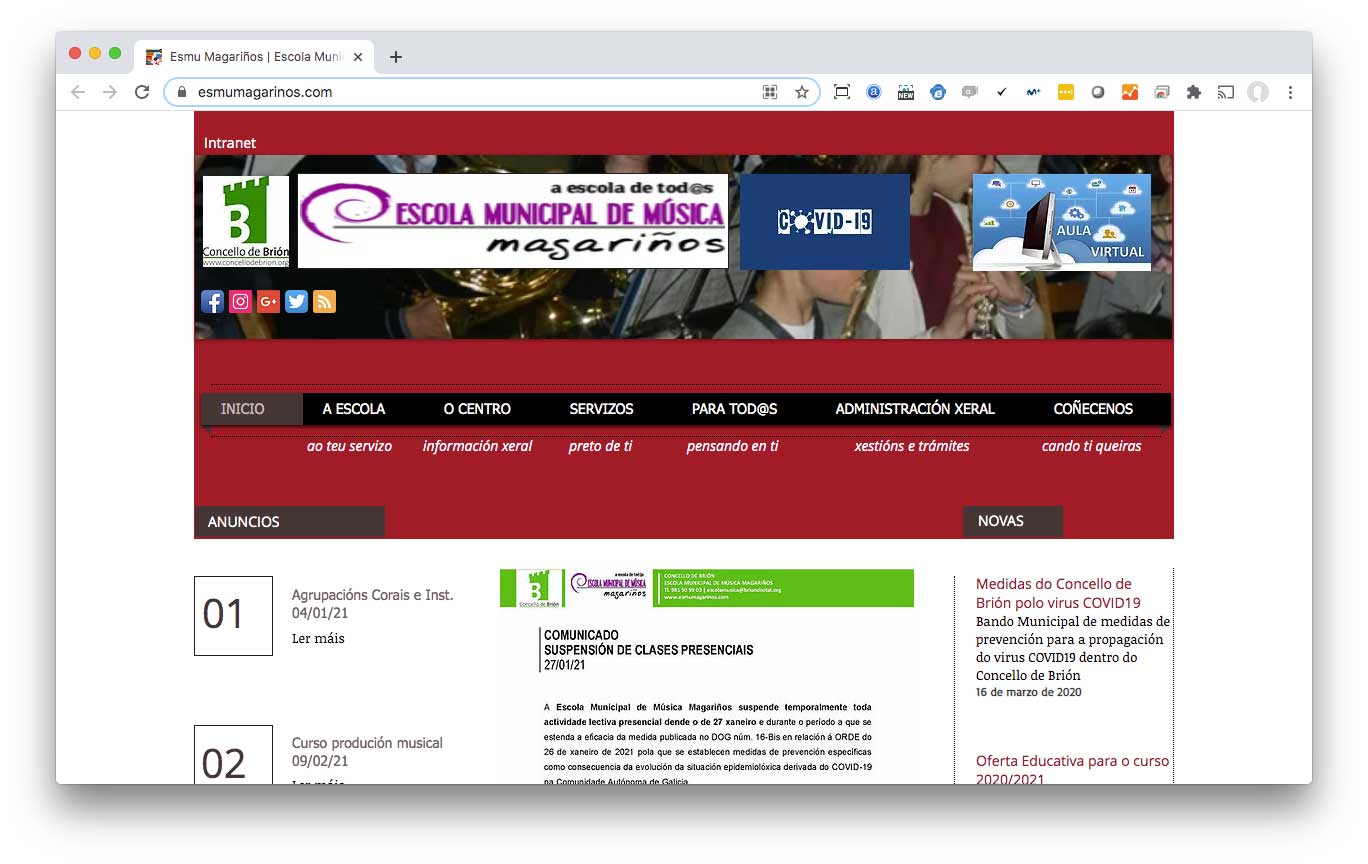Click the ANUNCIOS section header

click(289, 522)
